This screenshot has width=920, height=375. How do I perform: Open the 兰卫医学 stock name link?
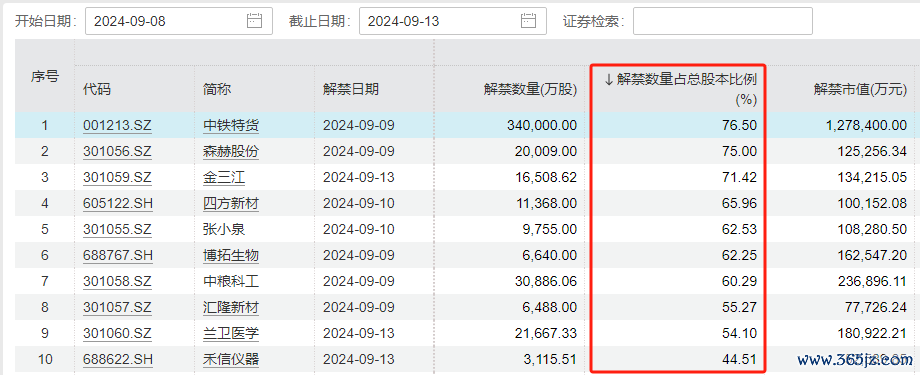pyautogui.click(x=231, y=333)
